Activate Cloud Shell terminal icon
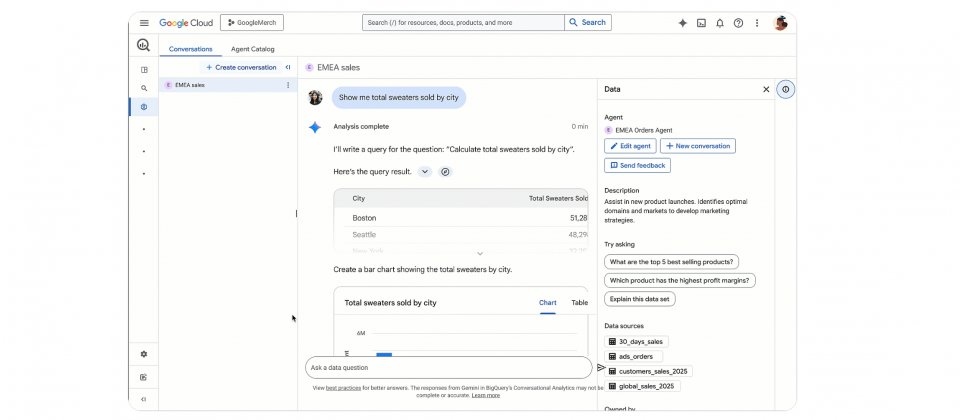Screen dimensions: 960x420 point(701,22)
